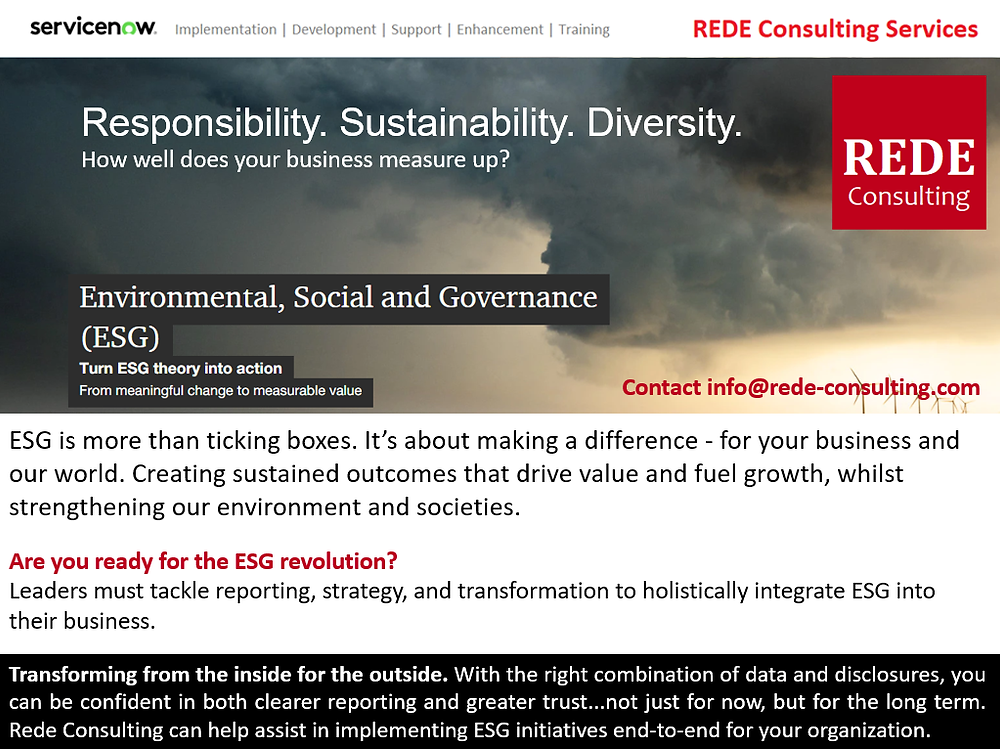Select the Development header item
This screenshot has width=1000, height=749.
334,29
